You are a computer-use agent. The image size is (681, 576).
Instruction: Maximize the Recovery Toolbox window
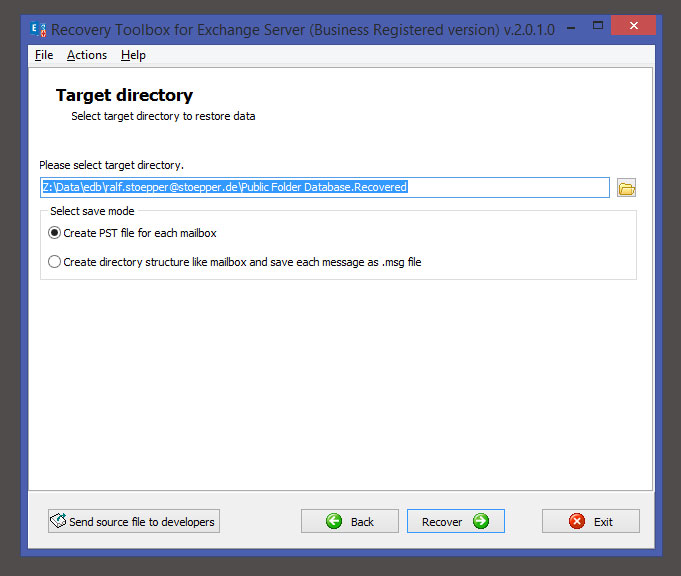598,26
